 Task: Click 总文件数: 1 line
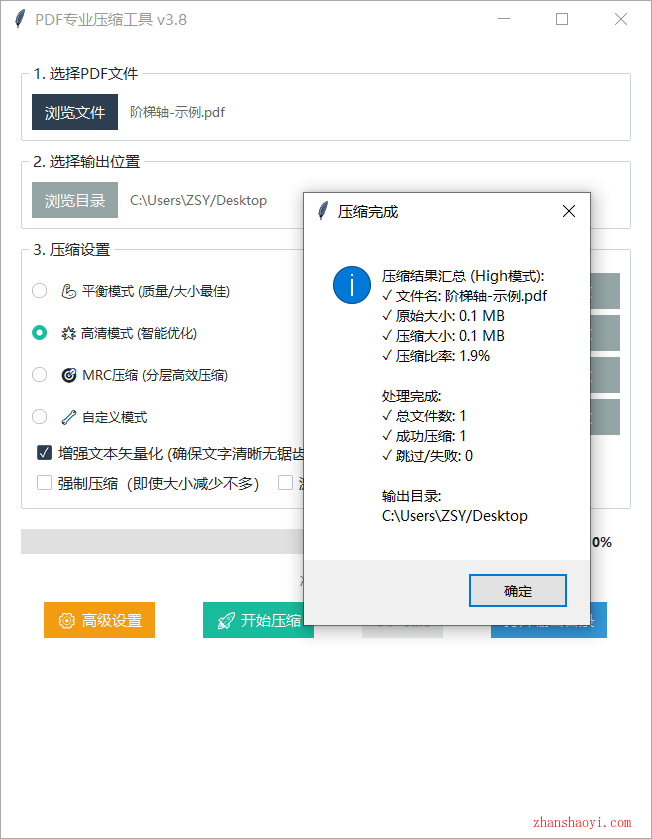click(424, 416)
